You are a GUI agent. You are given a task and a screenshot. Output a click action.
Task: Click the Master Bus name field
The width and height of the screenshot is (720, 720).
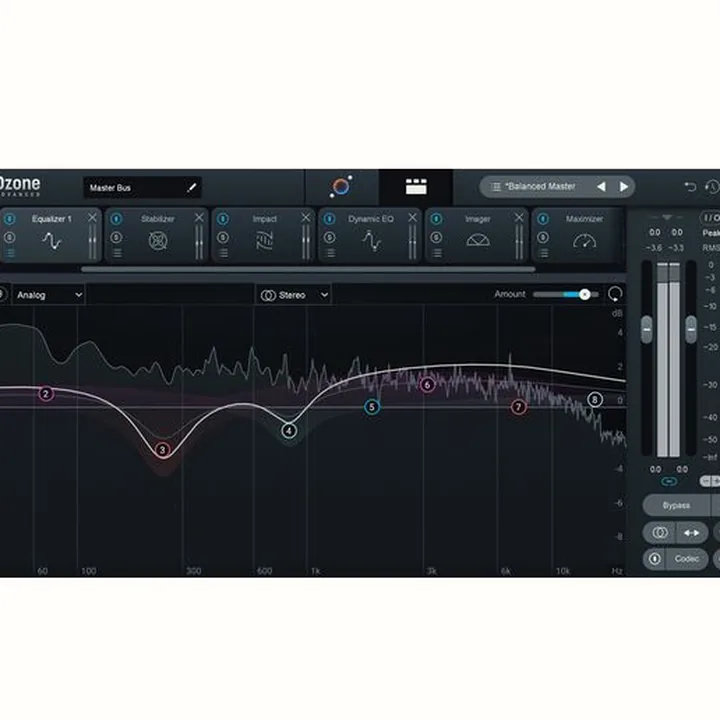(142, 187)
